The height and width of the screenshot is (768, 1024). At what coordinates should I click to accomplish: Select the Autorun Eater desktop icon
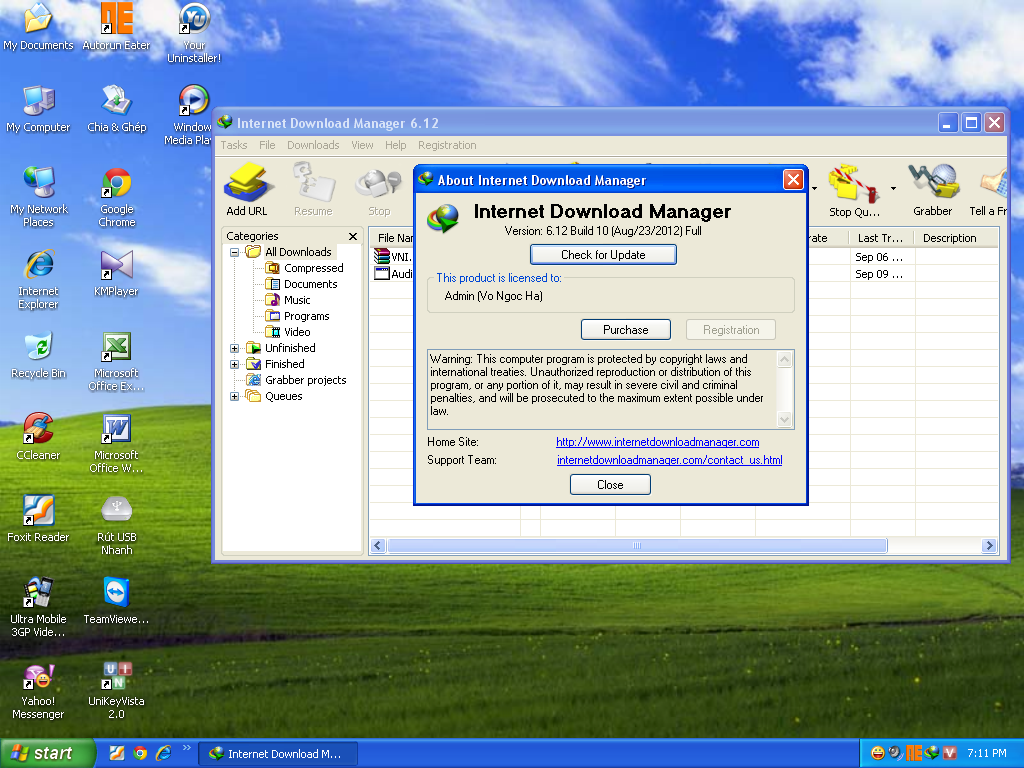(x=116, y=27)
